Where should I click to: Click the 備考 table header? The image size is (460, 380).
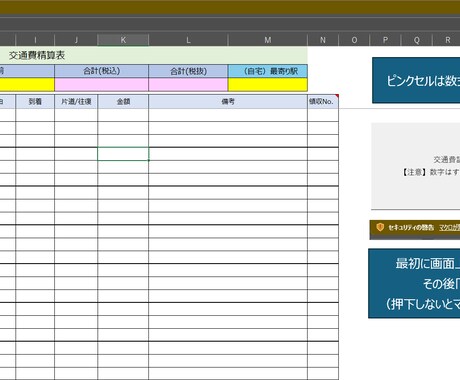coord(228,102)
